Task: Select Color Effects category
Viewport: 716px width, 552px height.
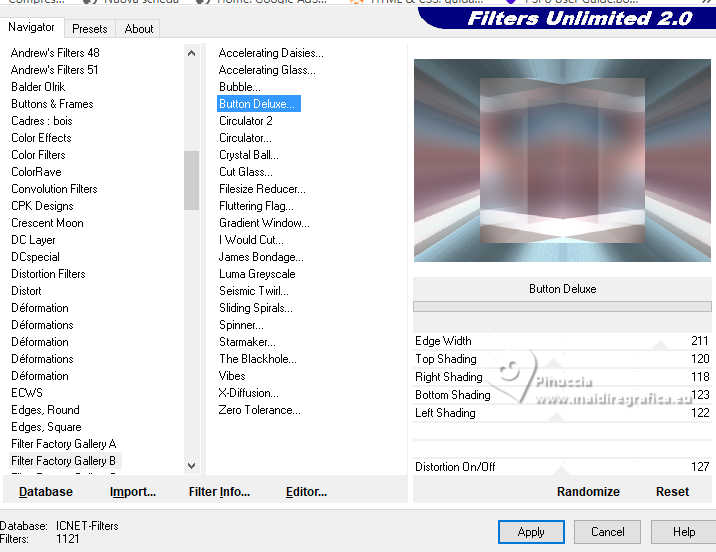Action: pos(41,138)
